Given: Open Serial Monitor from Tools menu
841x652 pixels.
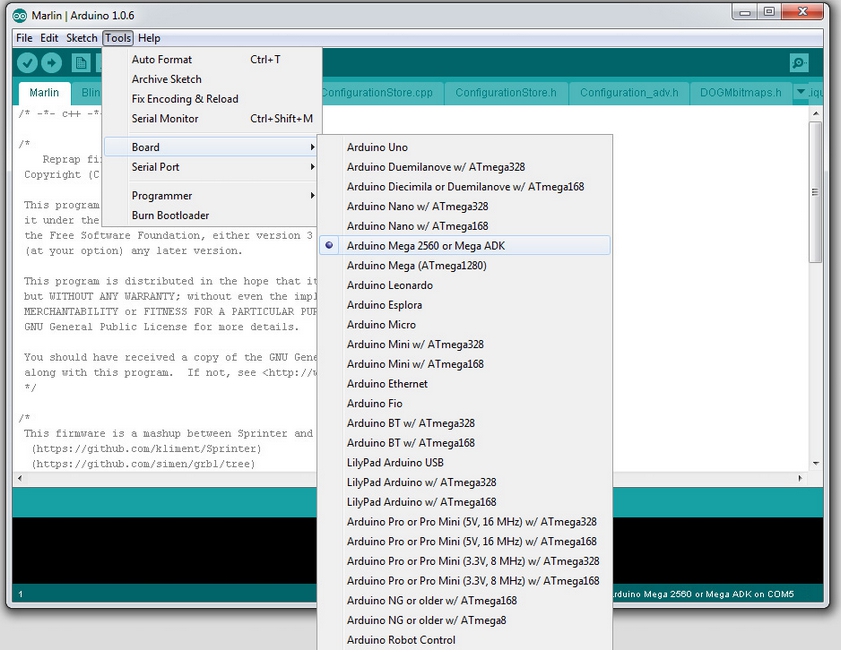Looking at the screenshot, I should (211, 119).
